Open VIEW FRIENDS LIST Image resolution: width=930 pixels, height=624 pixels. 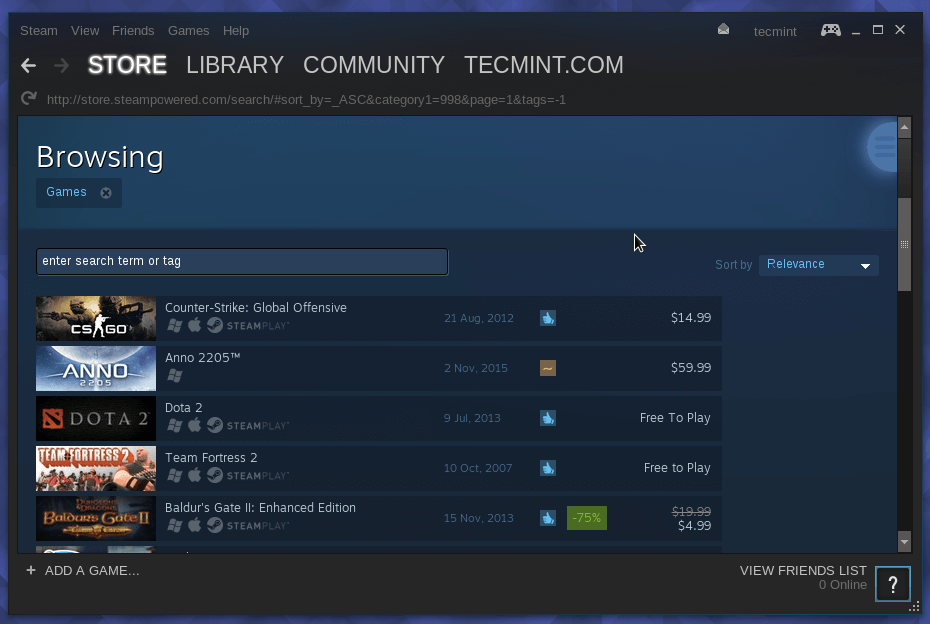[803, 571]
